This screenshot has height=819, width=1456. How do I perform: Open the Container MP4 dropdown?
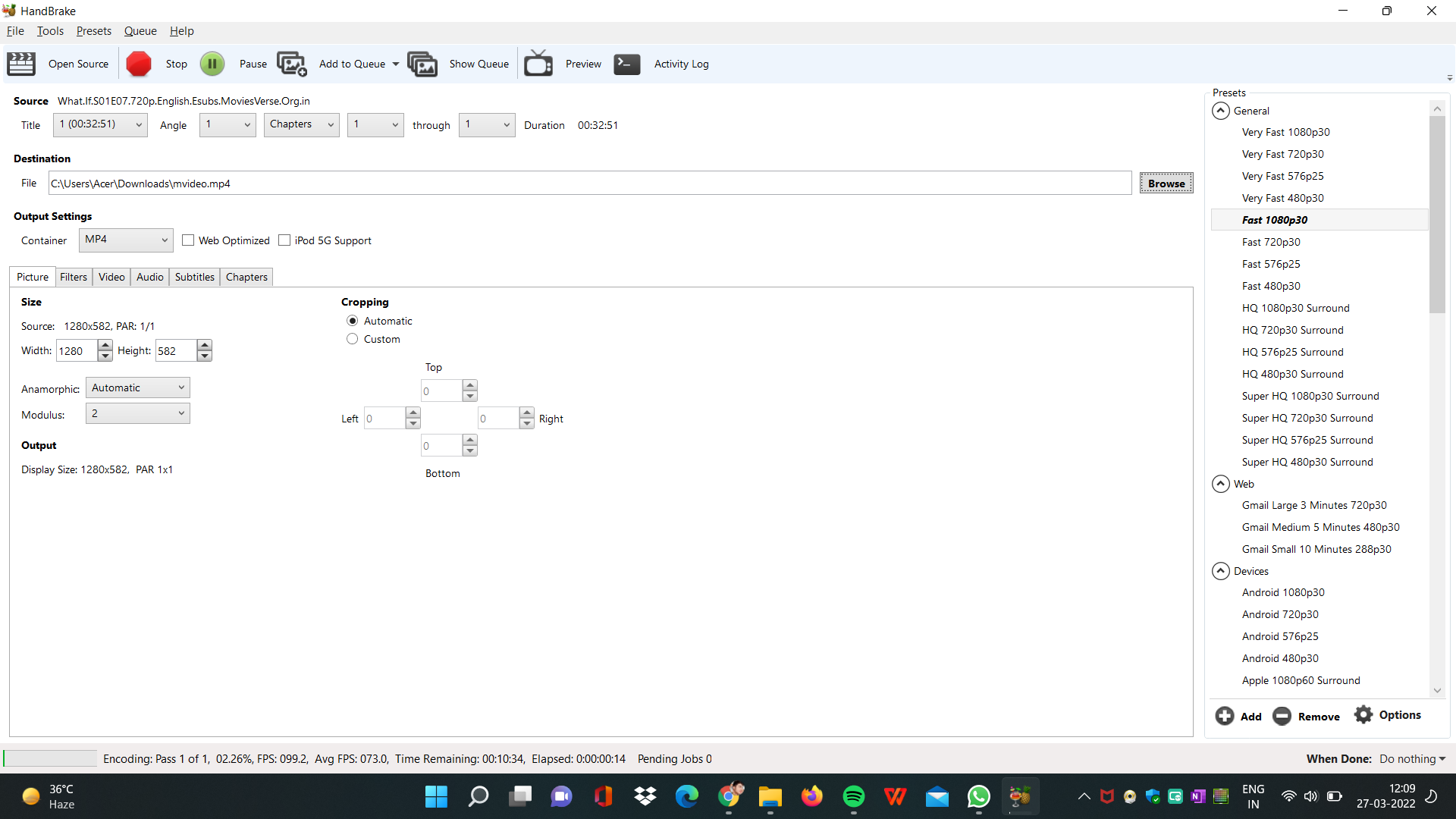[126, 240]
